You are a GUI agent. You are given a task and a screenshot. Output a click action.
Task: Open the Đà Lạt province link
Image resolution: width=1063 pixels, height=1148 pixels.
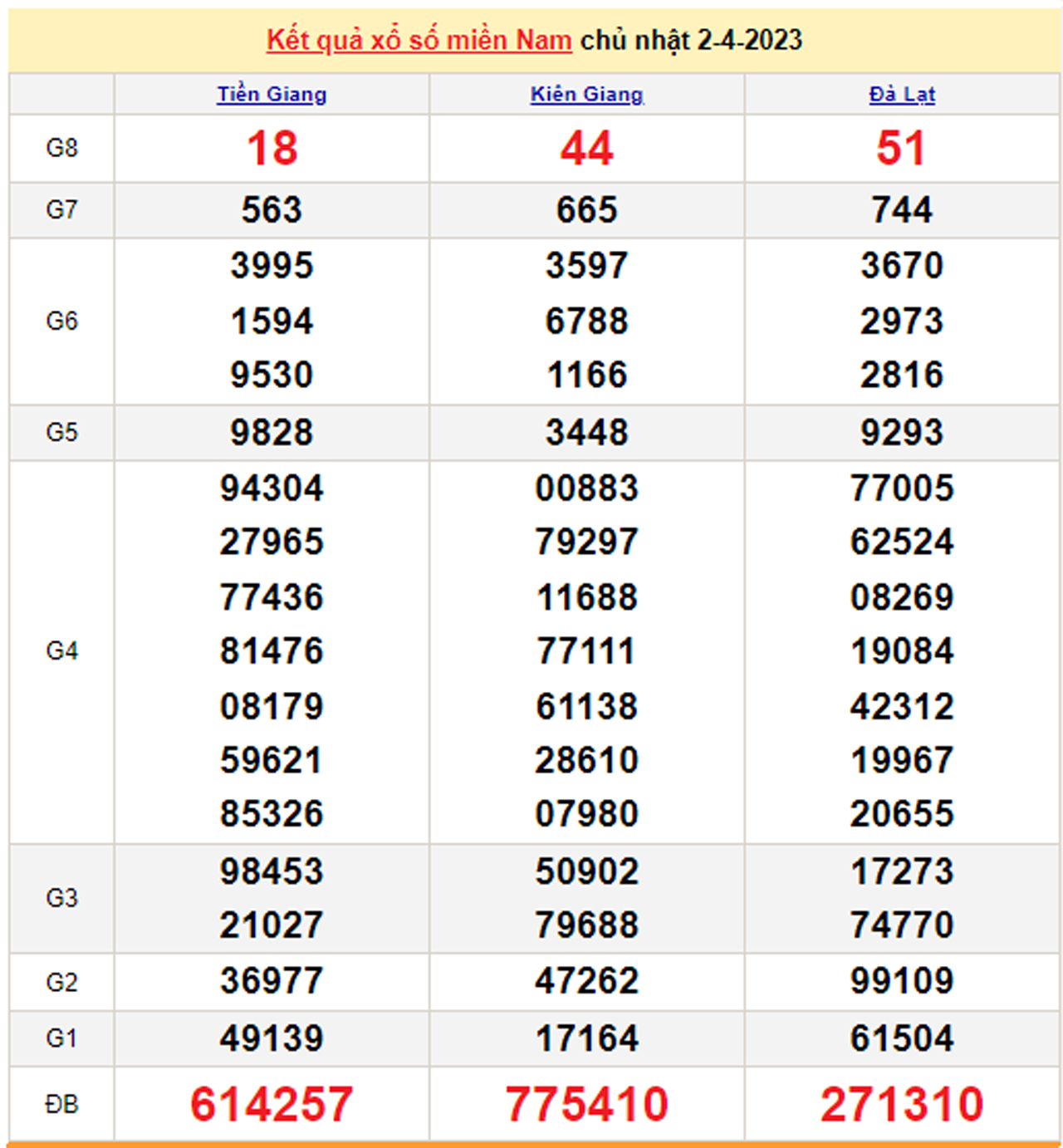[902, 94]
